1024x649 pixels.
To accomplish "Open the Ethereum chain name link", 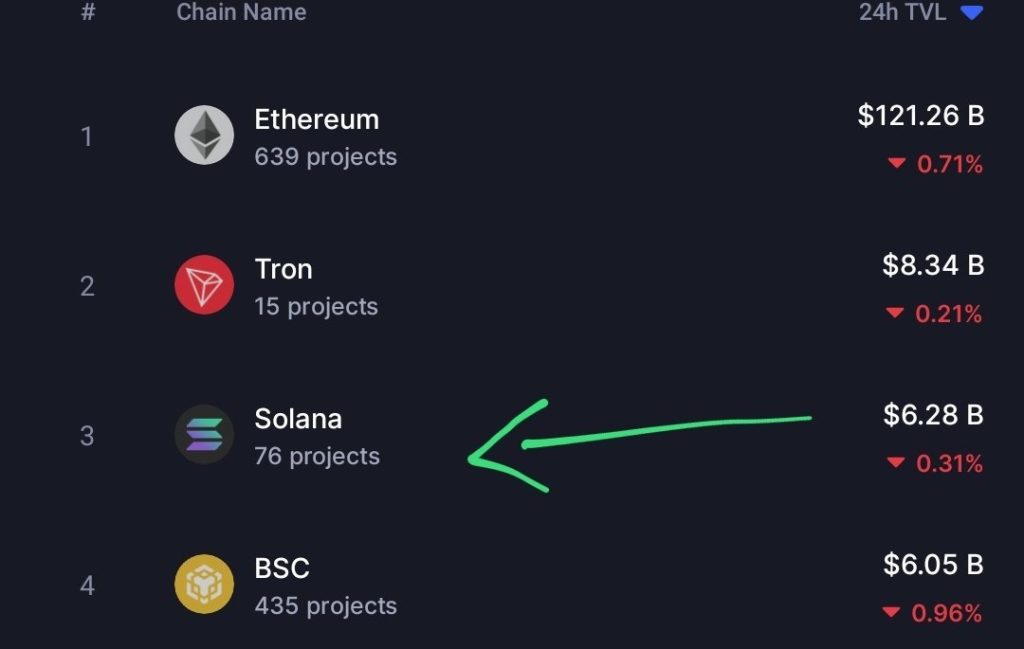I will click(316, 119).
